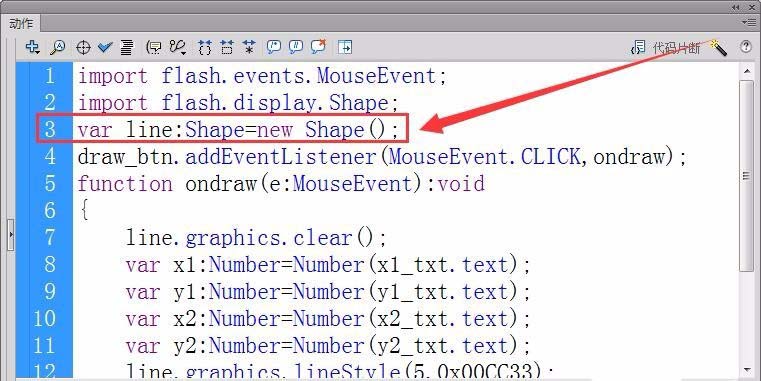
Task: Click the opening brace on line 6
Action: tap(84, 211)
